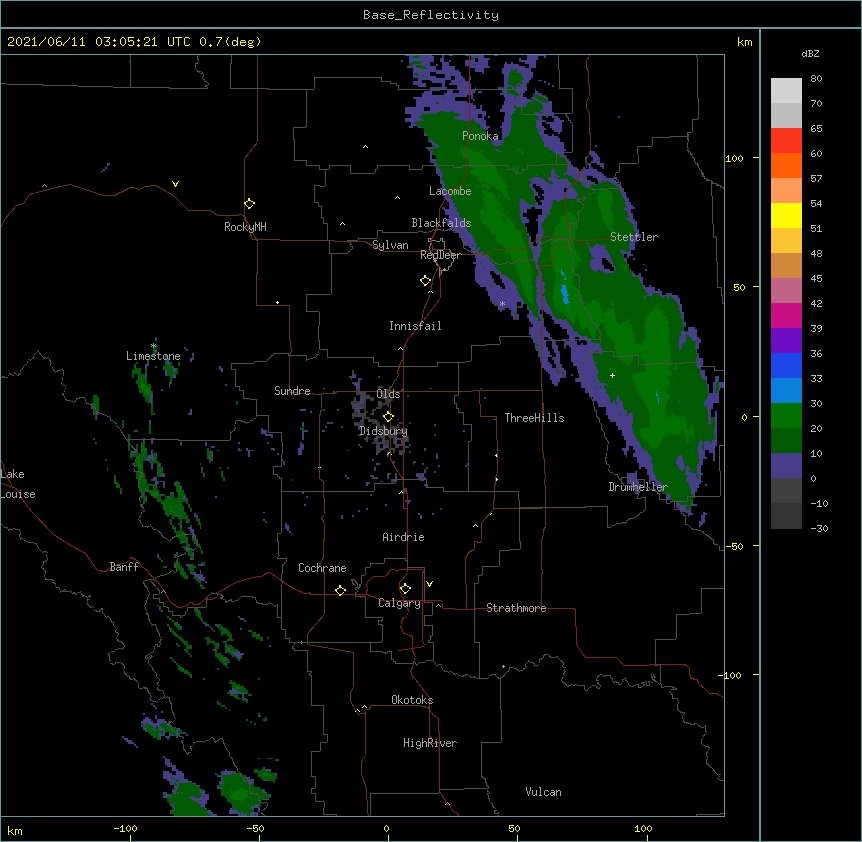Click the Stettler city label
862x842 pixels.
pyautogui.click(x=634, y=237)
